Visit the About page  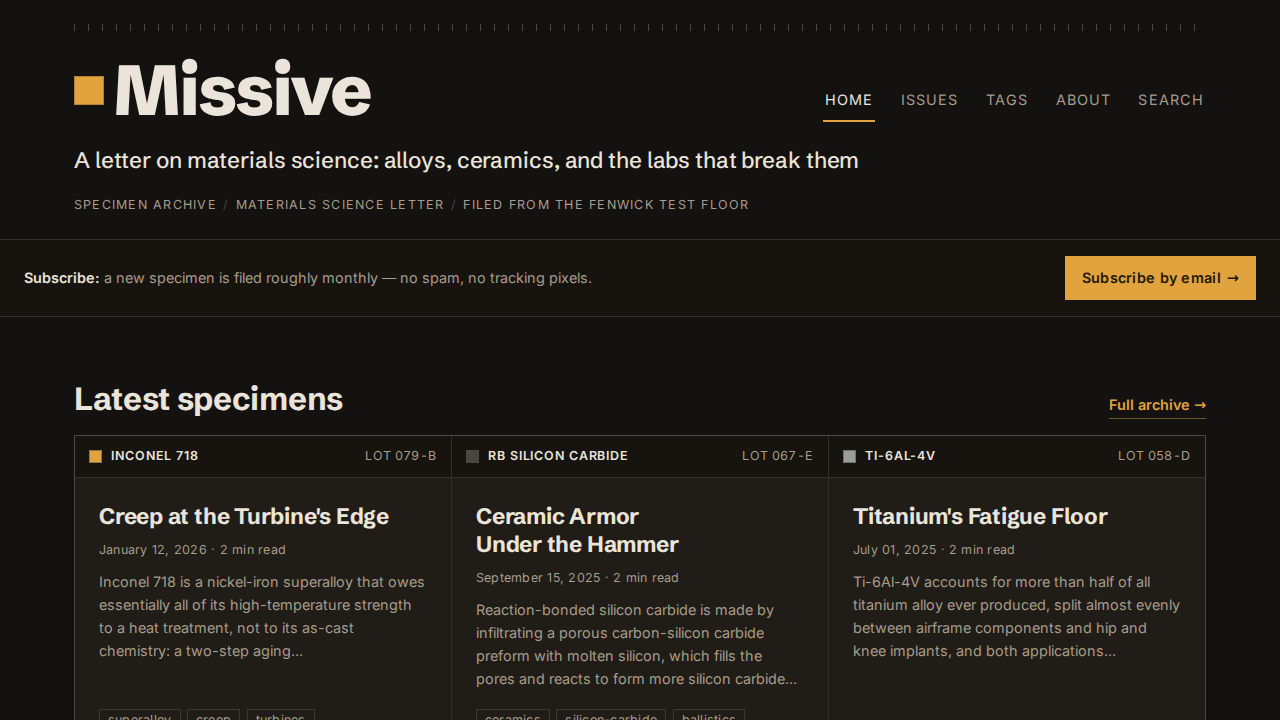[1083, 100]
